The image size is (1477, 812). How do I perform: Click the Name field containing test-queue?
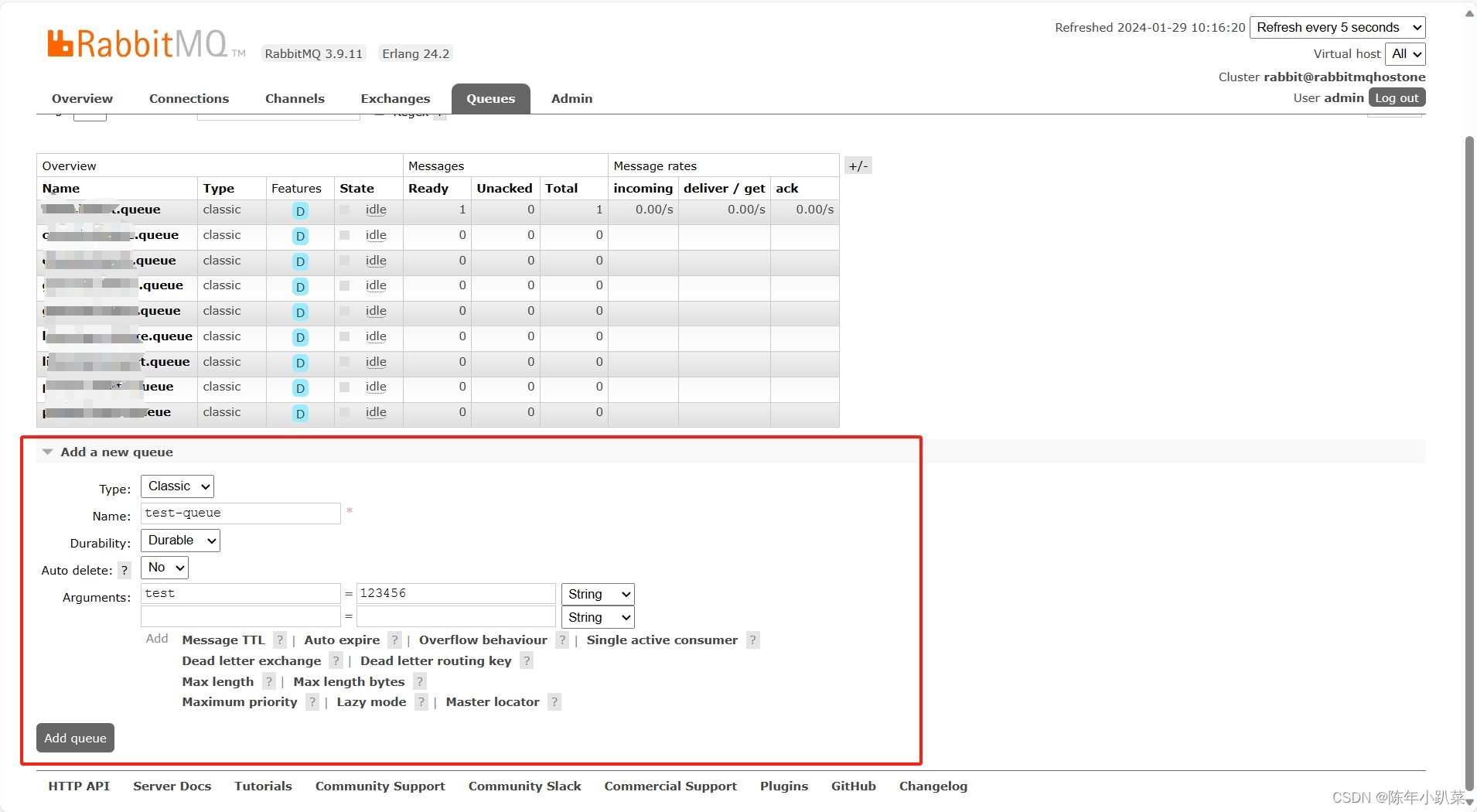[x=240, y=513]
